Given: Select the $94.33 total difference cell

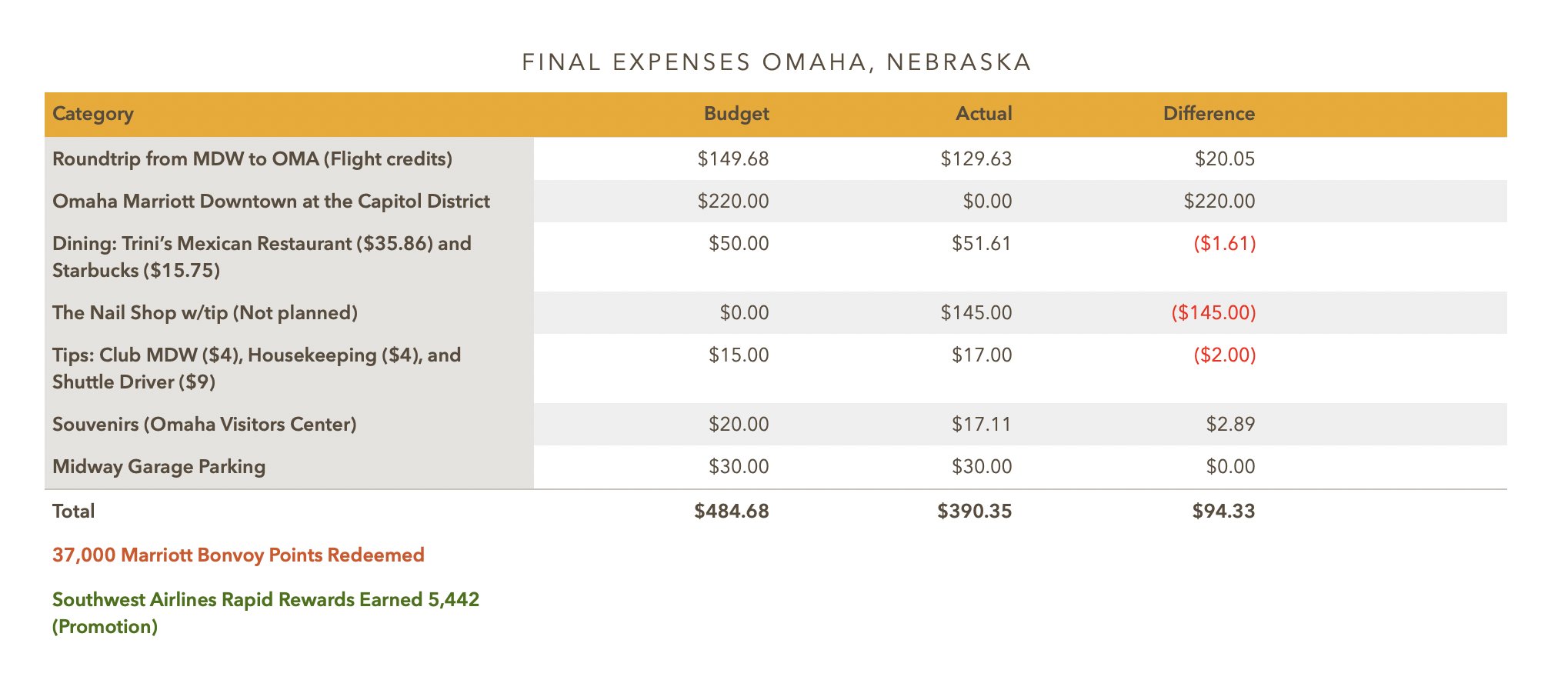Looking at the screenshot, I should pos(1223,512).
